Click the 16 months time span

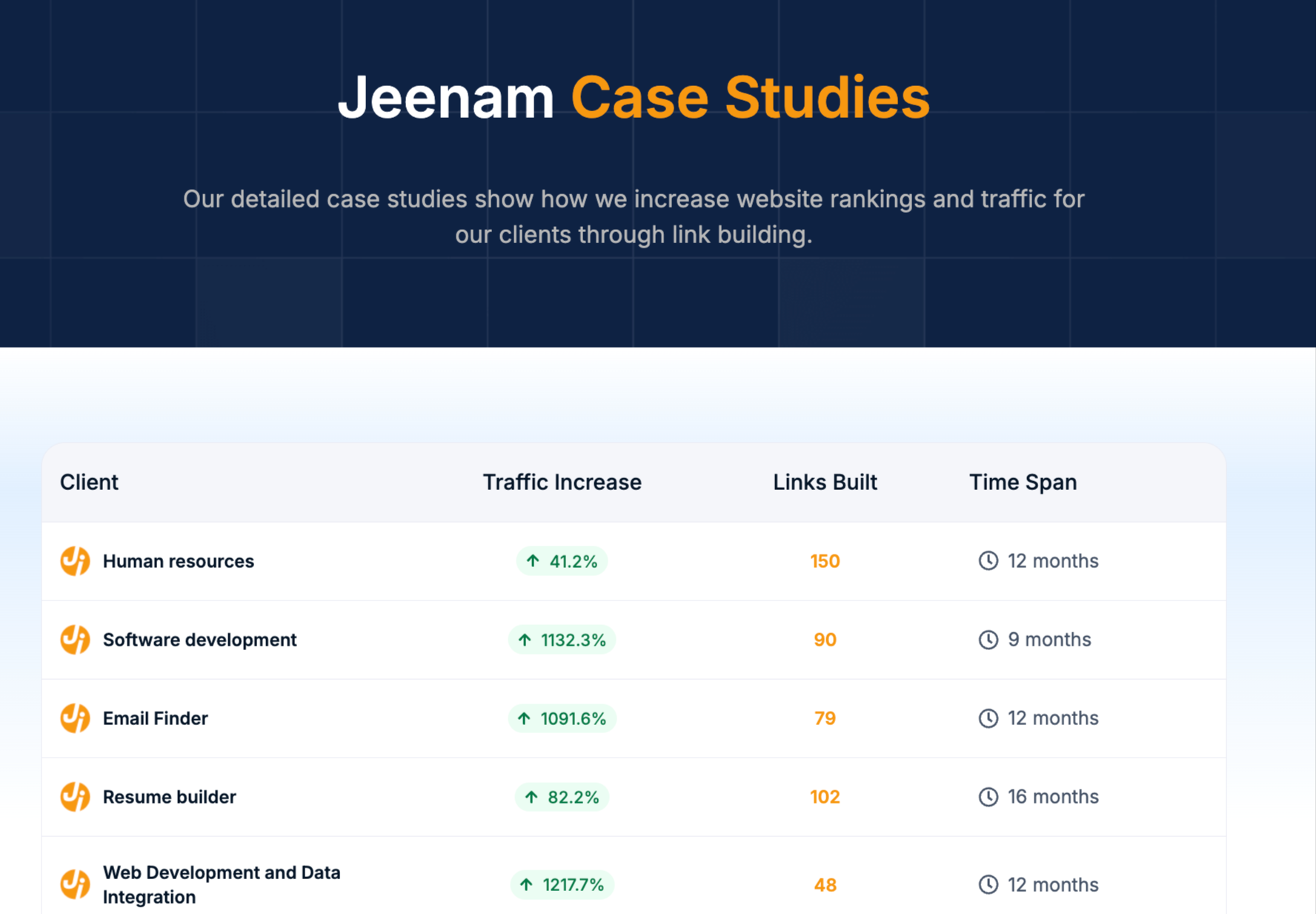[x=1053, y=797]
